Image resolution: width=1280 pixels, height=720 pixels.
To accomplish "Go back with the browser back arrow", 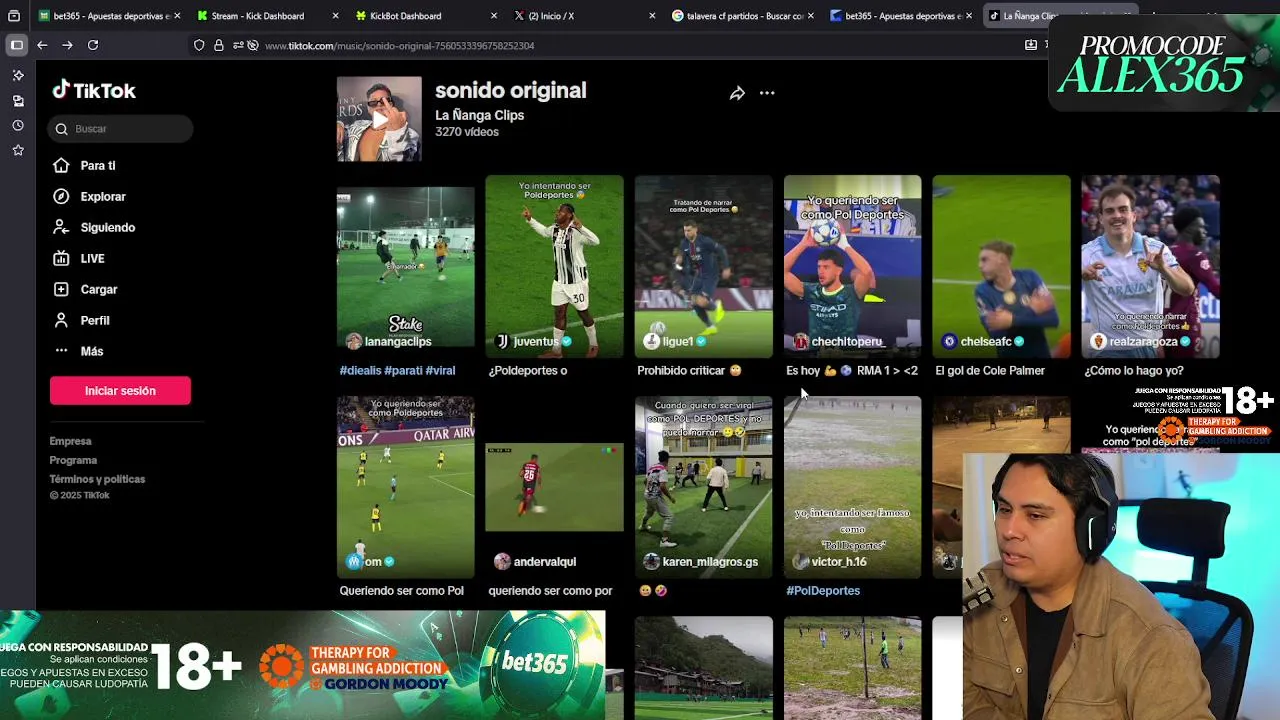I will 42,45.
